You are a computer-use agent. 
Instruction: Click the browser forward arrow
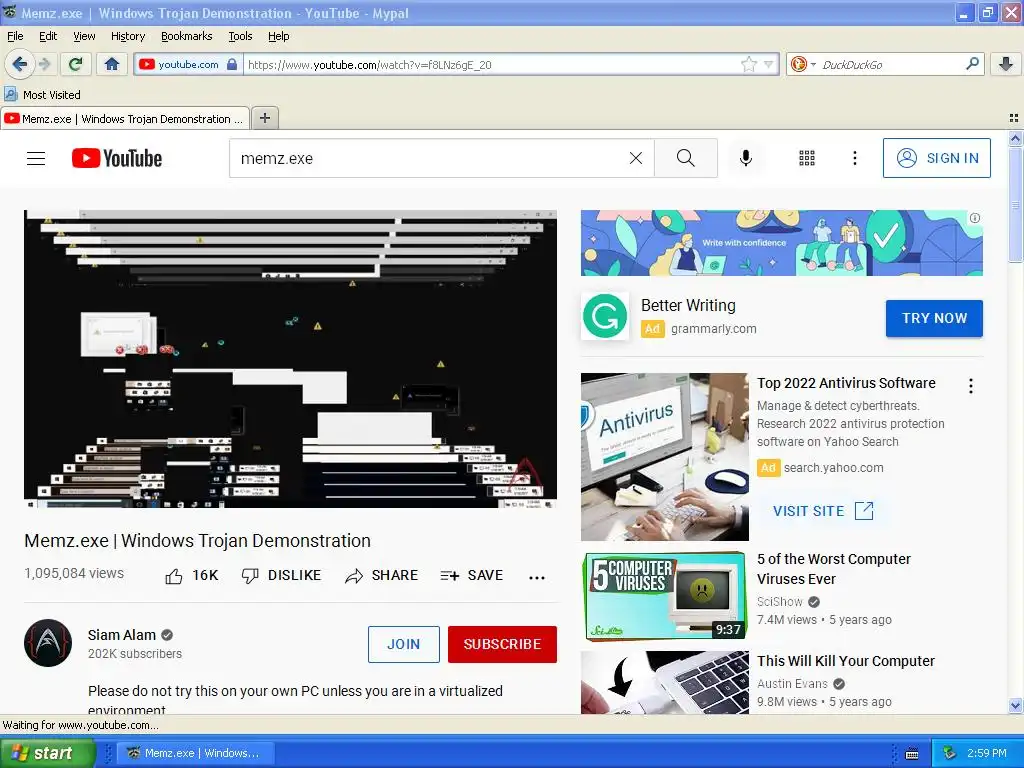(44, 64)
